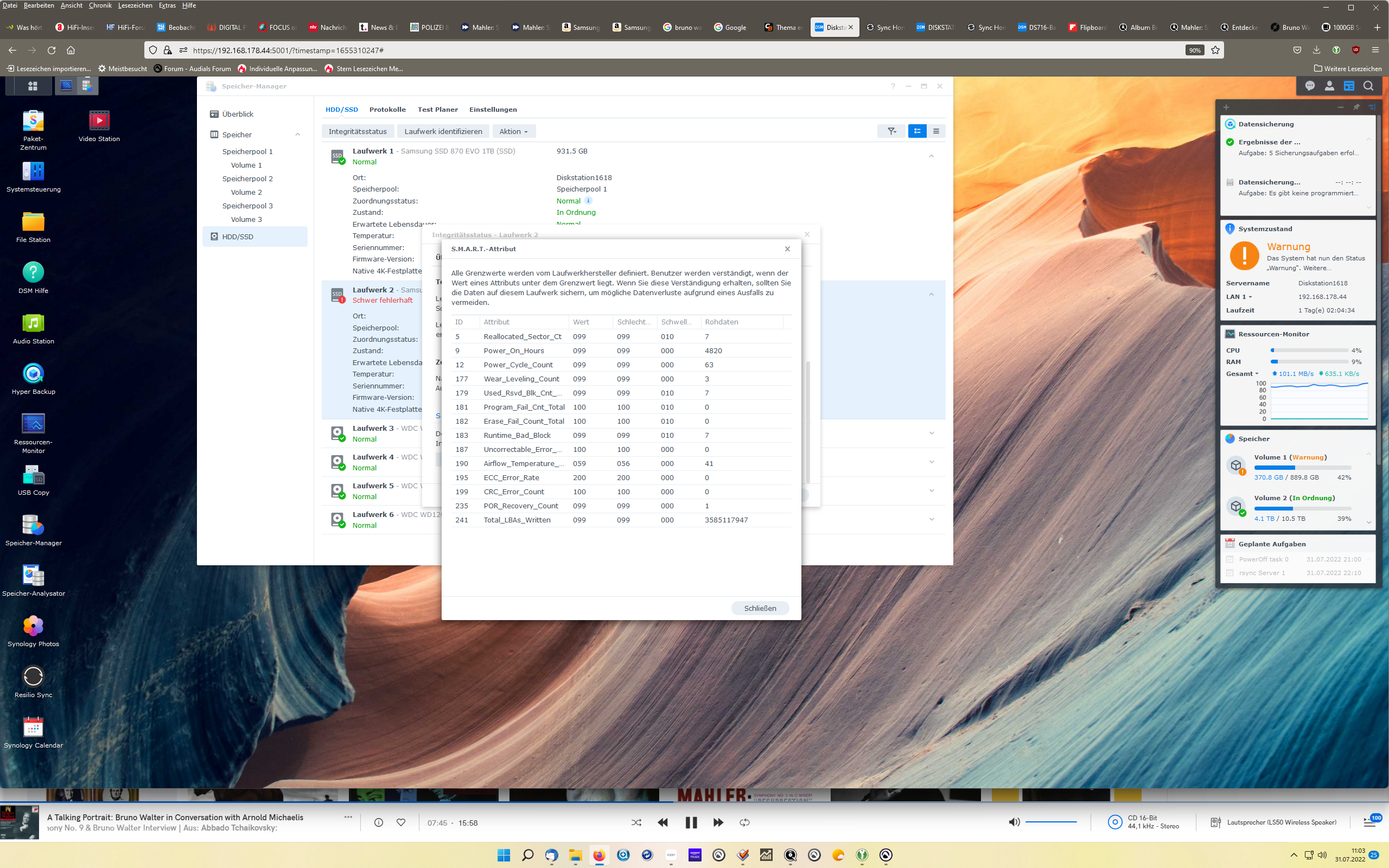
Task: Collapse Laufwerk 2 details
Action: click(932, 295)
